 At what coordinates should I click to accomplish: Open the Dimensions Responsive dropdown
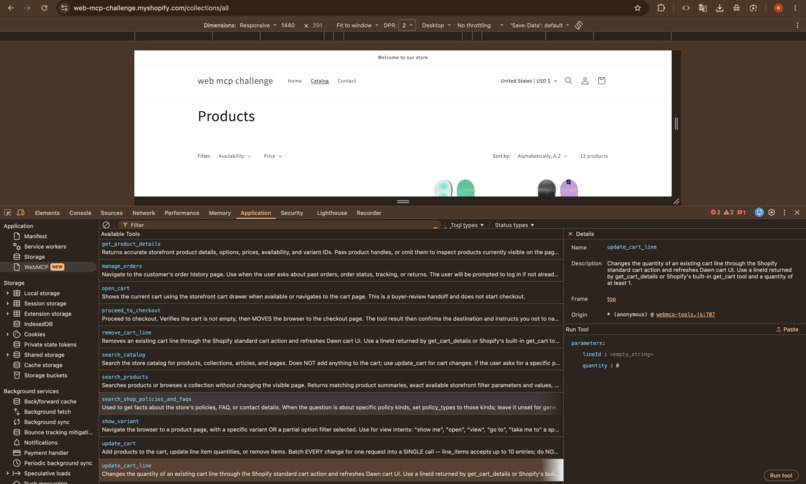258,25
